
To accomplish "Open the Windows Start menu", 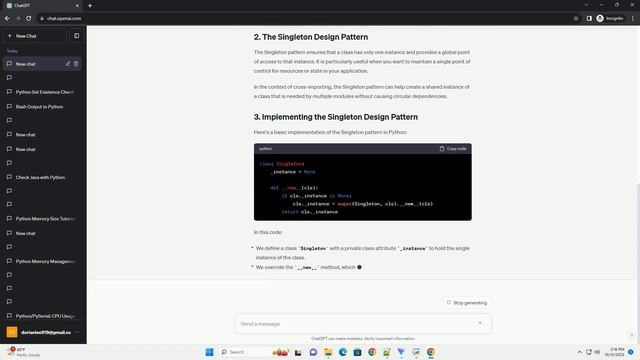I will pos(209,352).
